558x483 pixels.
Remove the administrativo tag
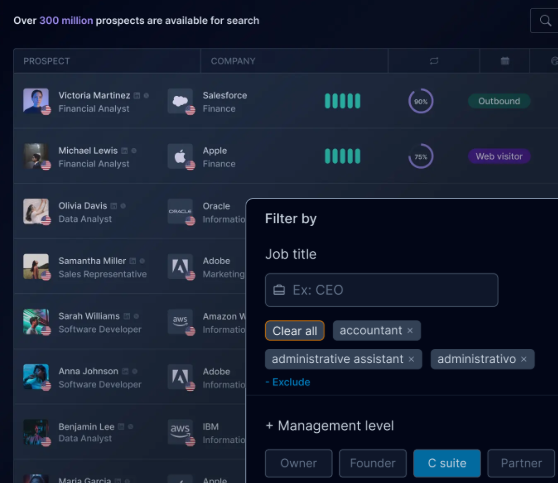point(524,359)
